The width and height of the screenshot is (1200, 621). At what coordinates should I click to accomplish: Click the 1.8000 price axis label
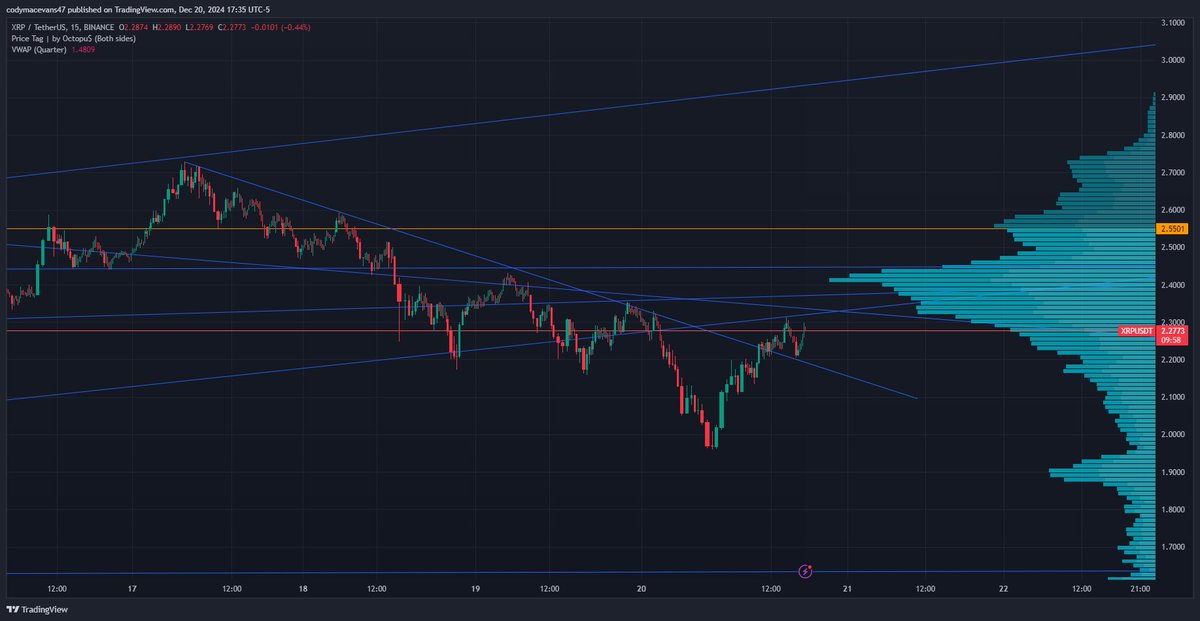[x=1174, y=510]
